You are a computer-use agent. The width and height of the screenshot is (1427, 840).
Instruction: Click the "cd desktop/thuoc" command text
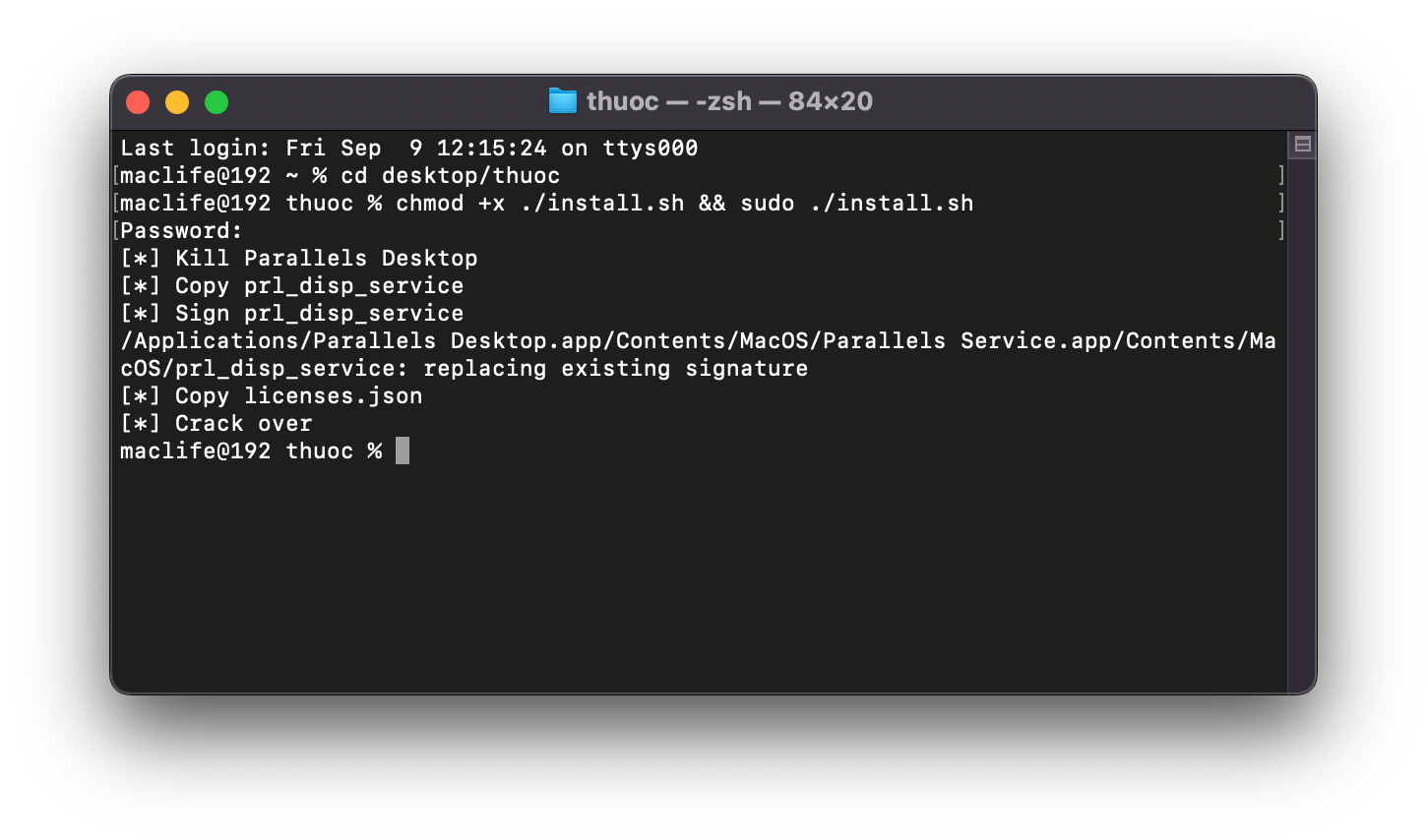[x=450, y=176]
